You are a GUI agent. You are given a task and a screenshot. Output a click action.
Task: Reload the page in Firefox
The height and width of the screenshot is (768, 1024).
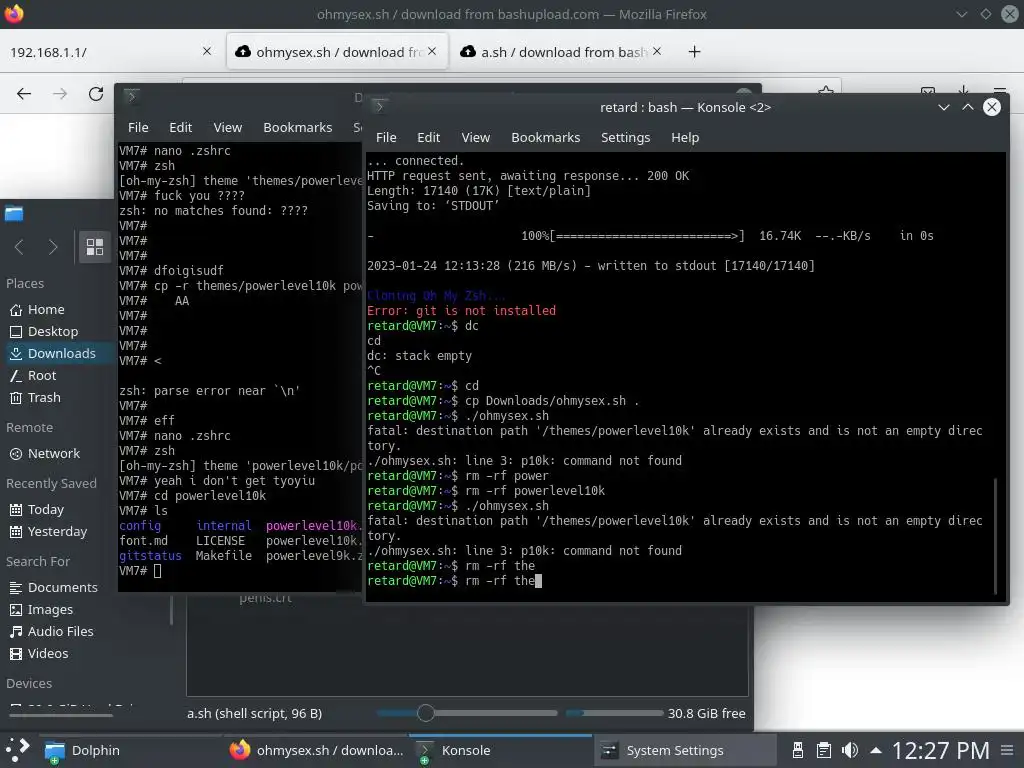[x=96, y=93]
